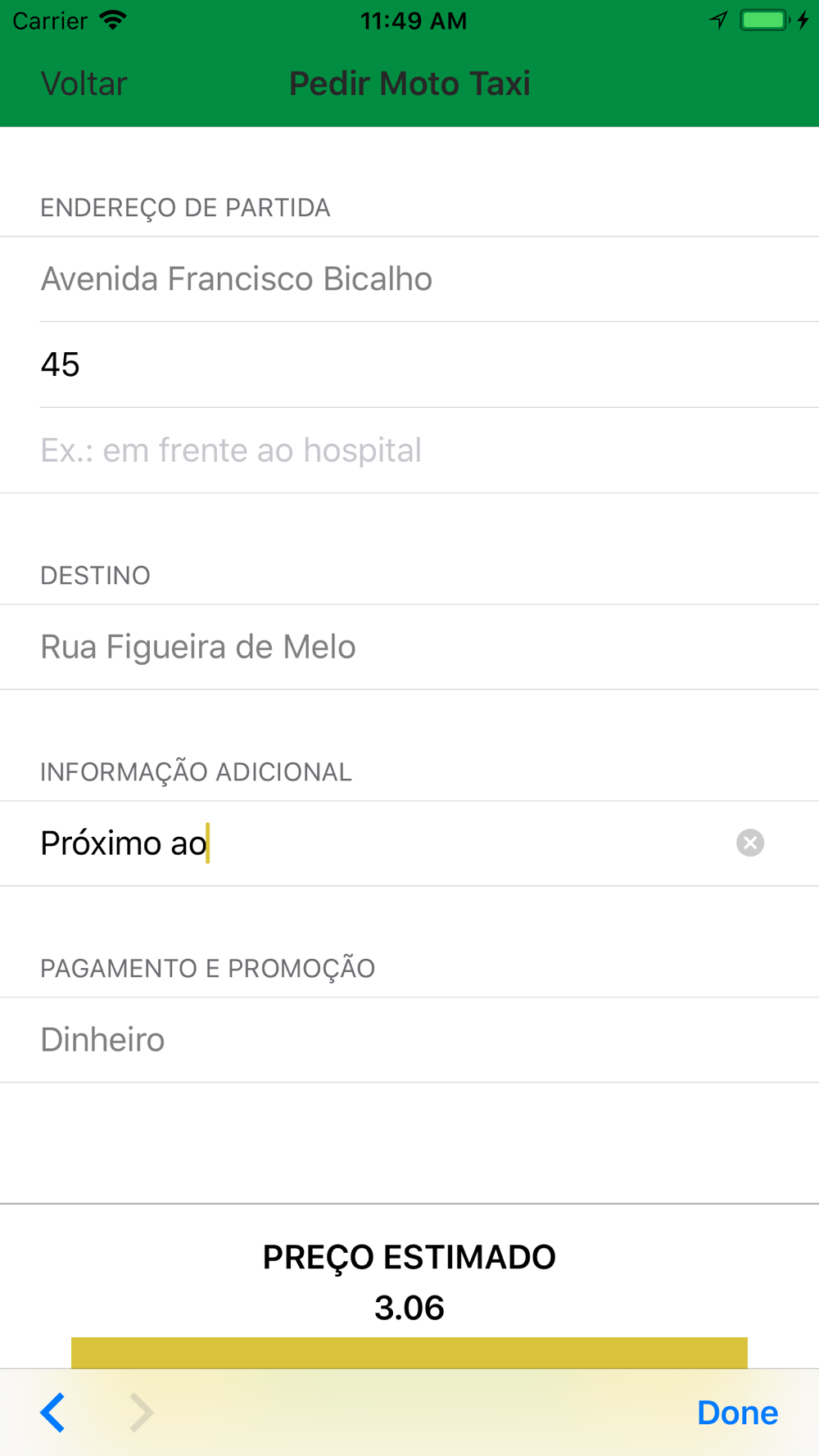This screenshot has height=1456, width=819.
Task: Tap the clock time in status bar
Action: [414, 20]
